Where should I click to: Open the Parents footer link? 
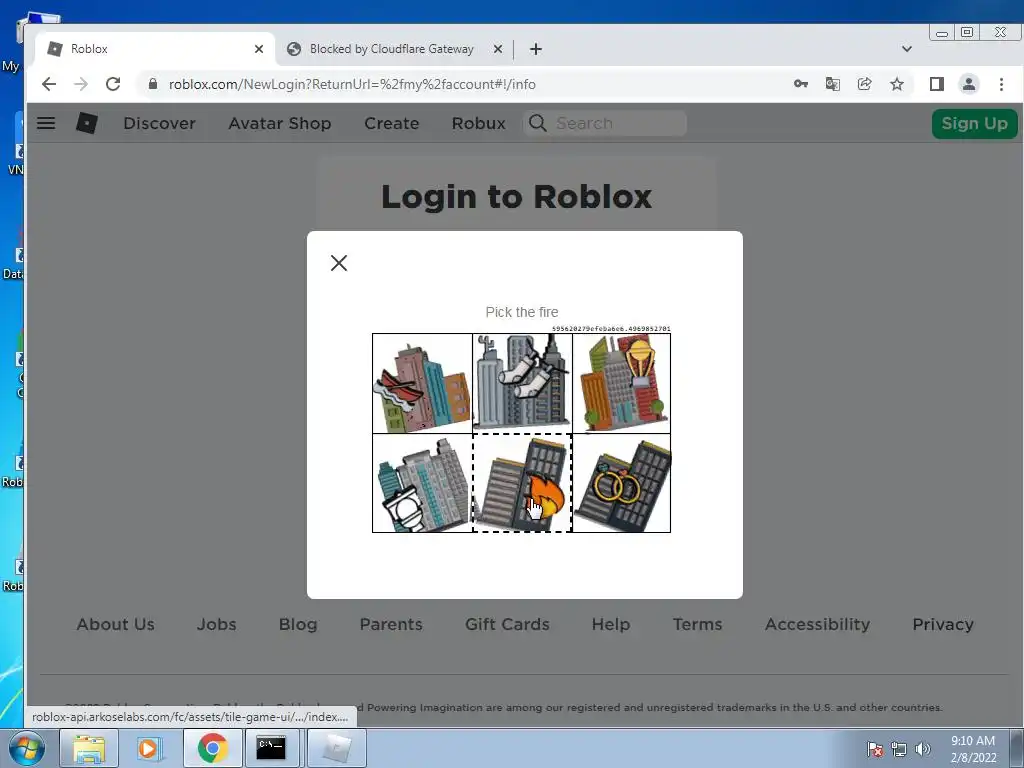pos(391,624)
